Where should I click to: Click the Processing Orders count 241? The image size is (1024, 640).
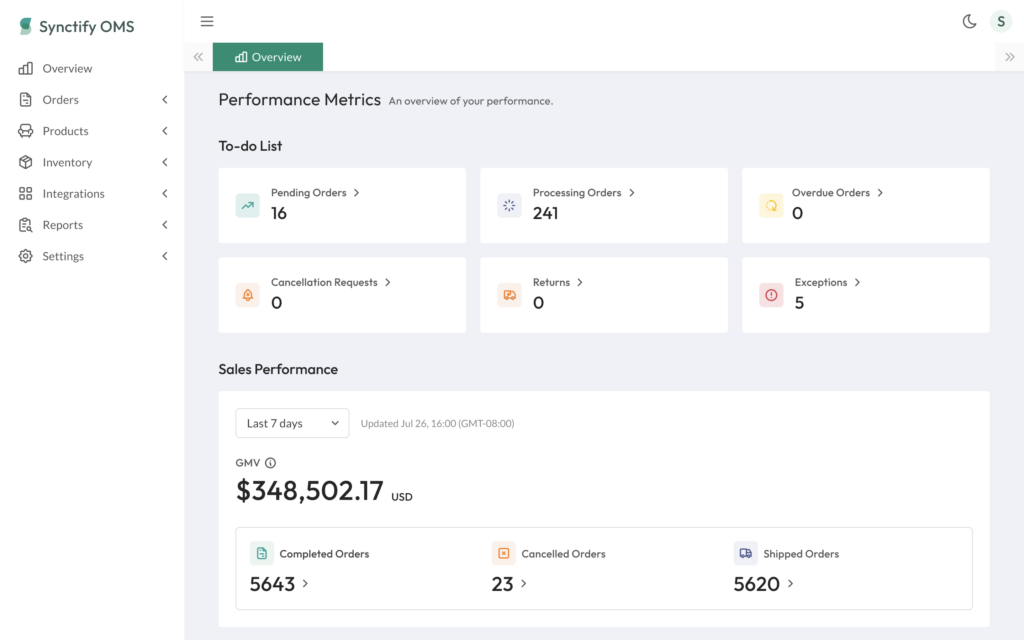click(x=545, y=214)
